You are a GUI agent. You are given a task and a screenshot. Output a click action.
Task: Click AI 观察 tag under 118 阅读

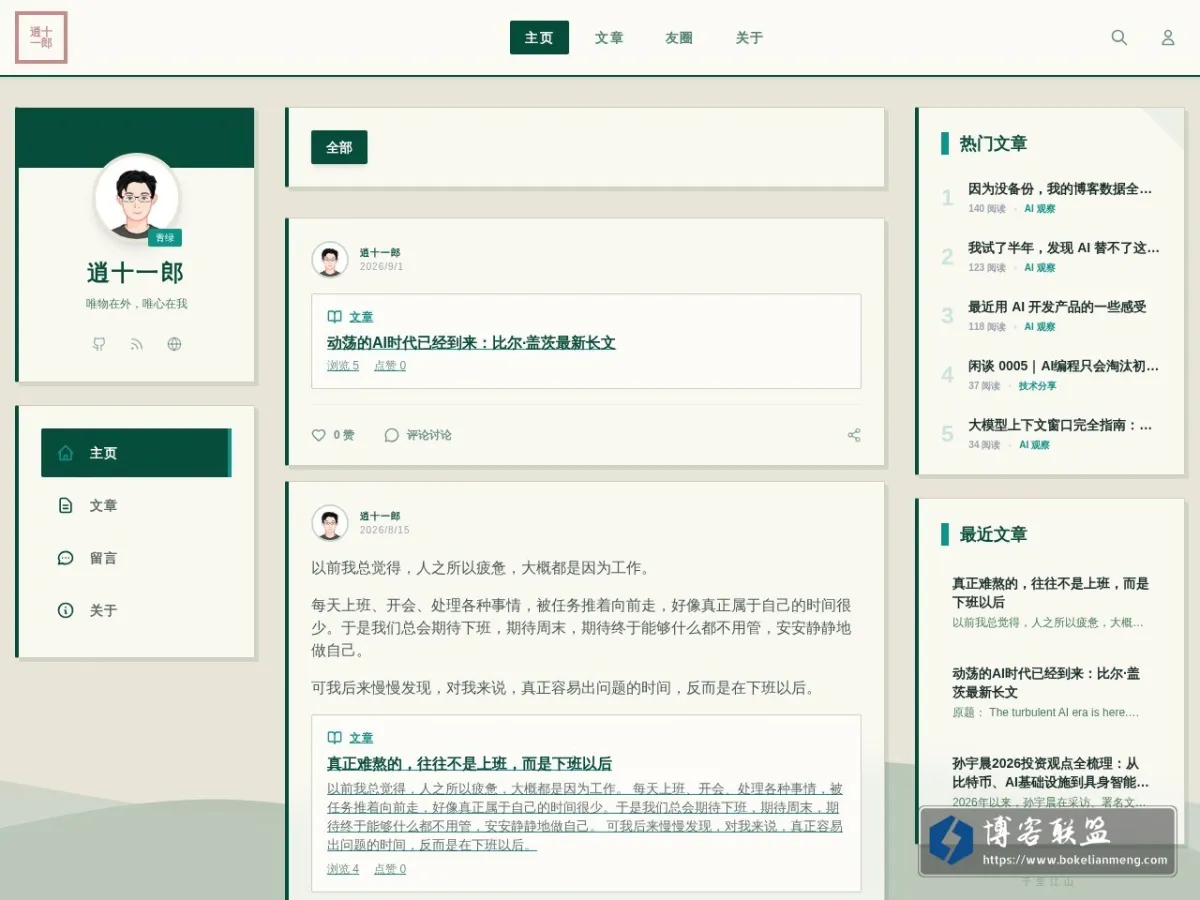(1039, 327)
